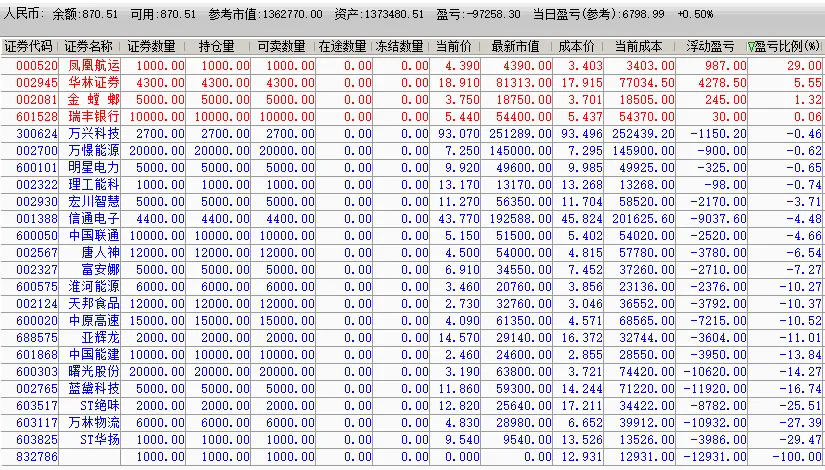Click the 资产:1373480.51 total assets readout
The height and width of the screenshot is (470, 825).
(379, 14)
